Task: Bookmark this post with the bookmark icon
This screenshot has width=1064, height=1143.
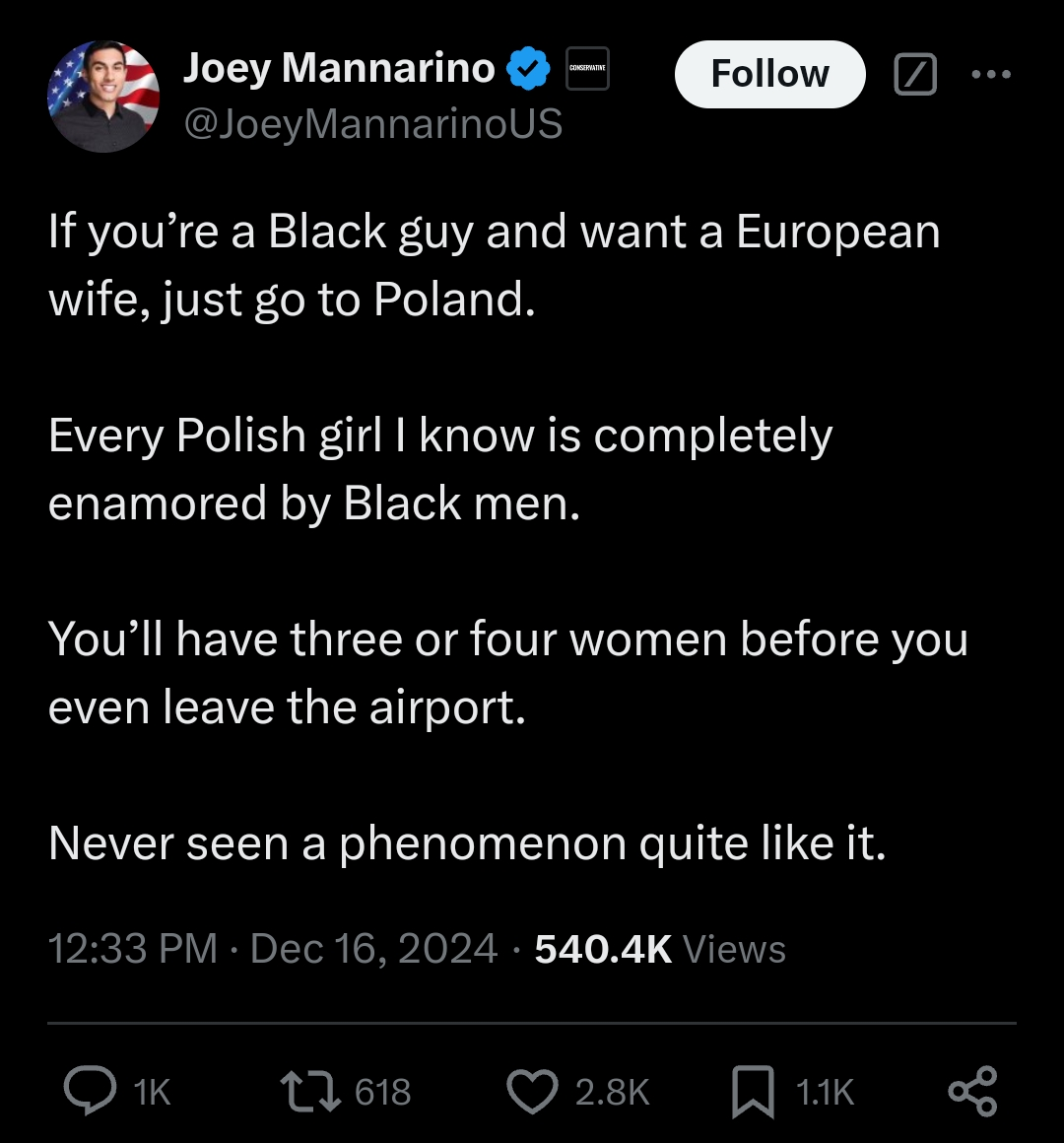Action: tap(753, 1093)
